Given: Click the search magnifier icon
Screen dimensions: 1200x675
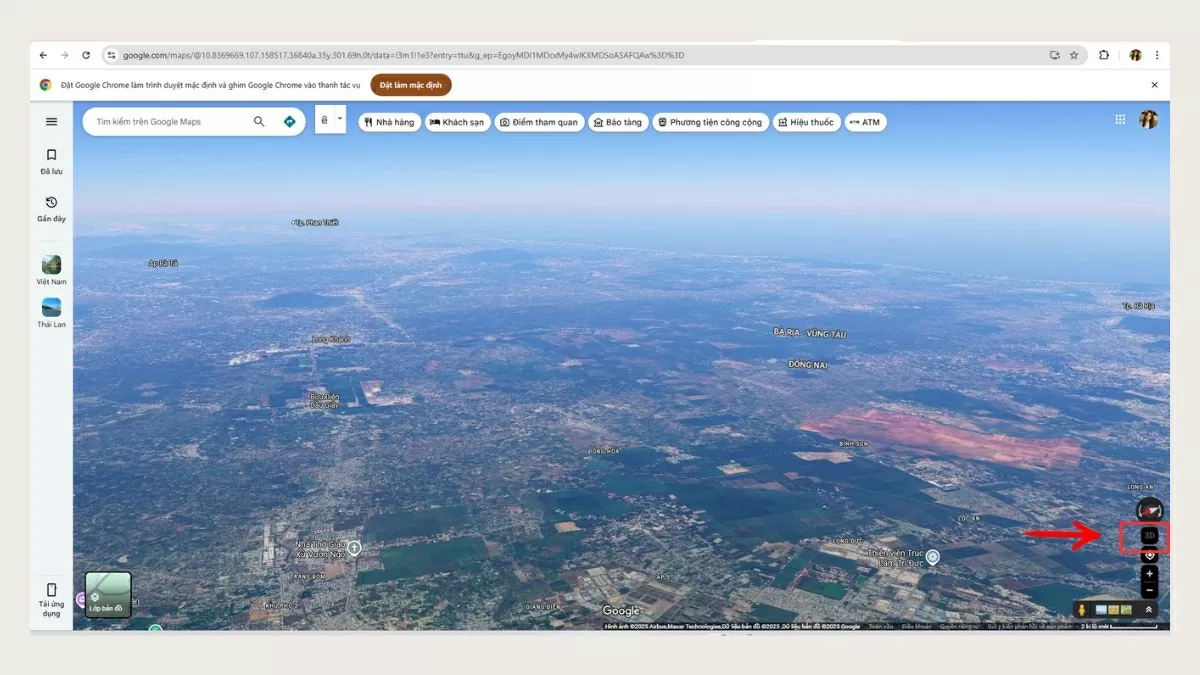Looking at the screenshot, I should click(259, 122).
